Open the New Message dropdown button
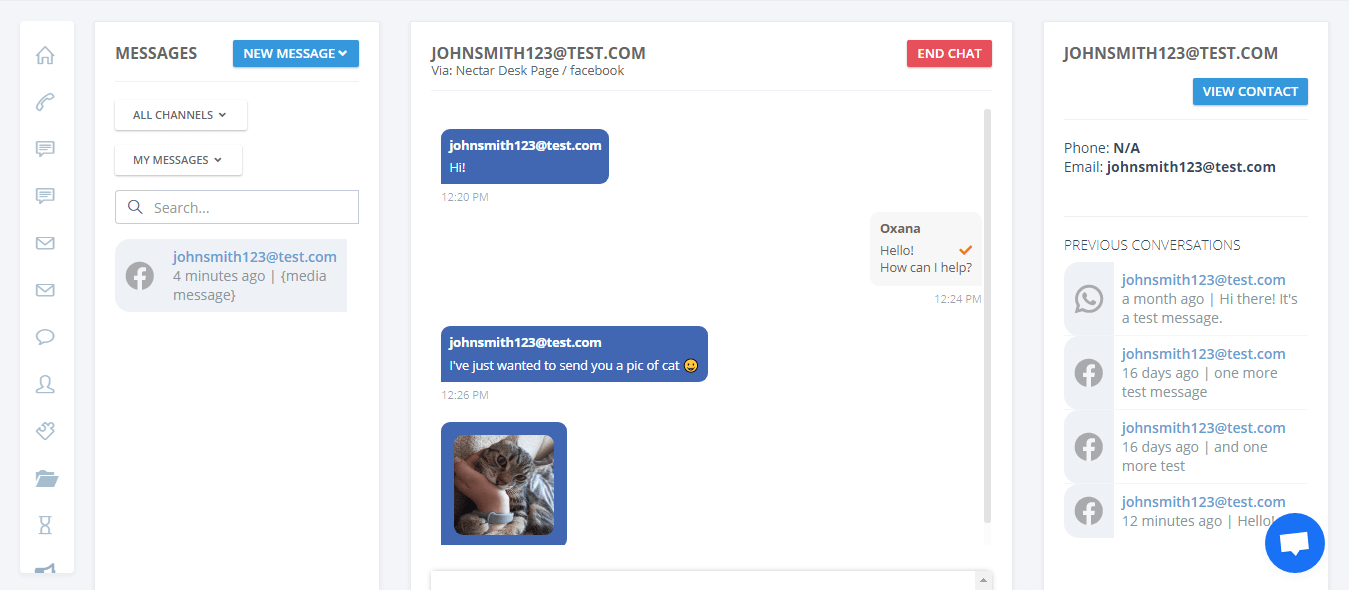Viewport: 1349px width, 590px height. point(296,54)
